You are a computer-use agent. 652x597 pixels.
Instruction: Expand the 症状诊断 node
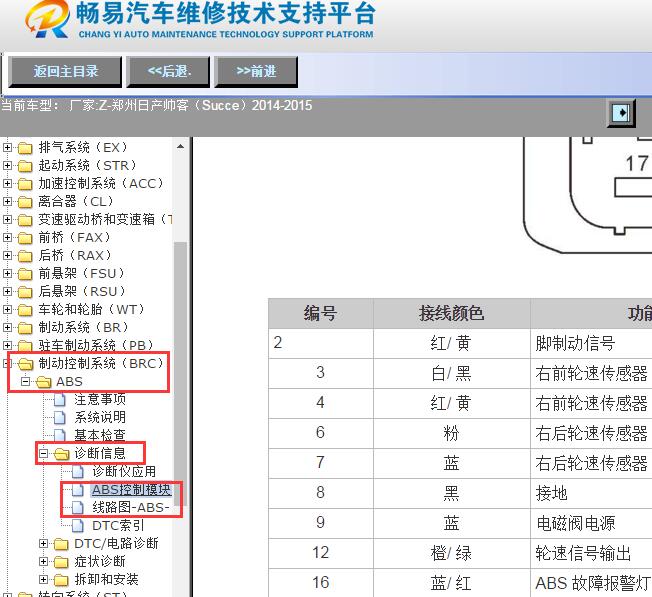43,561
